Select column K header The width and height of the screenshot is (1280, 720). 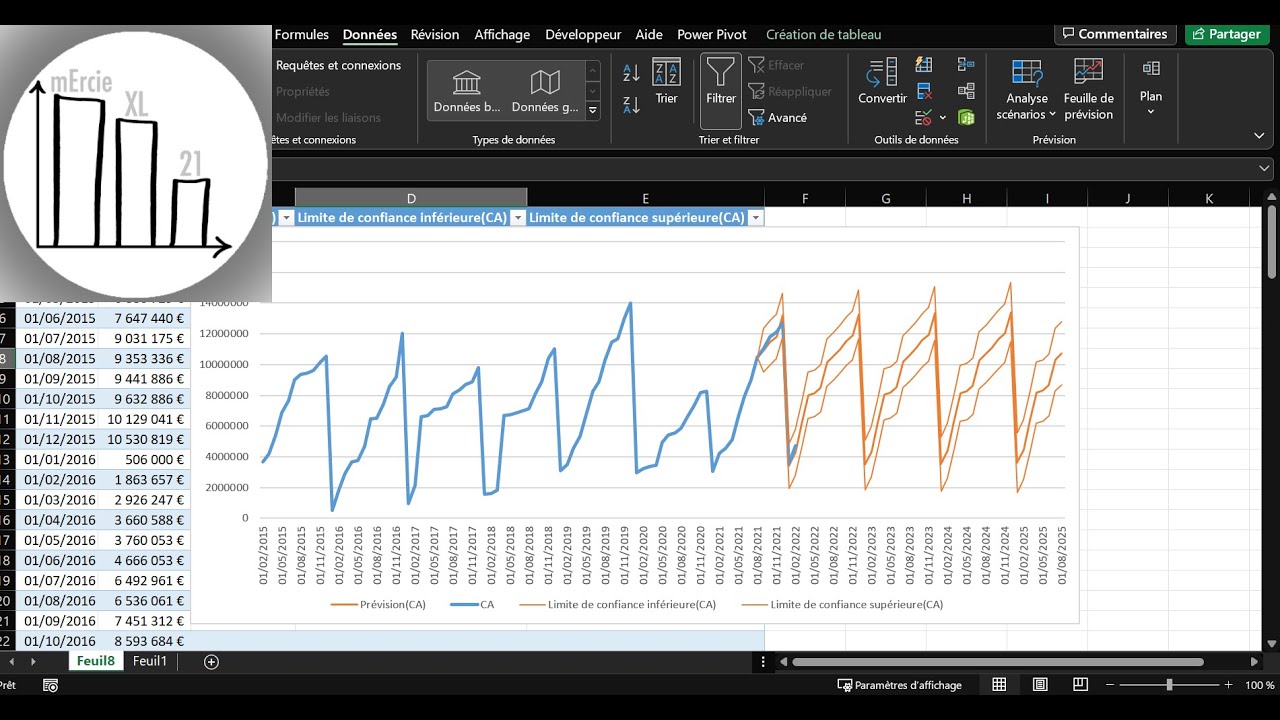click(1209, 198)
